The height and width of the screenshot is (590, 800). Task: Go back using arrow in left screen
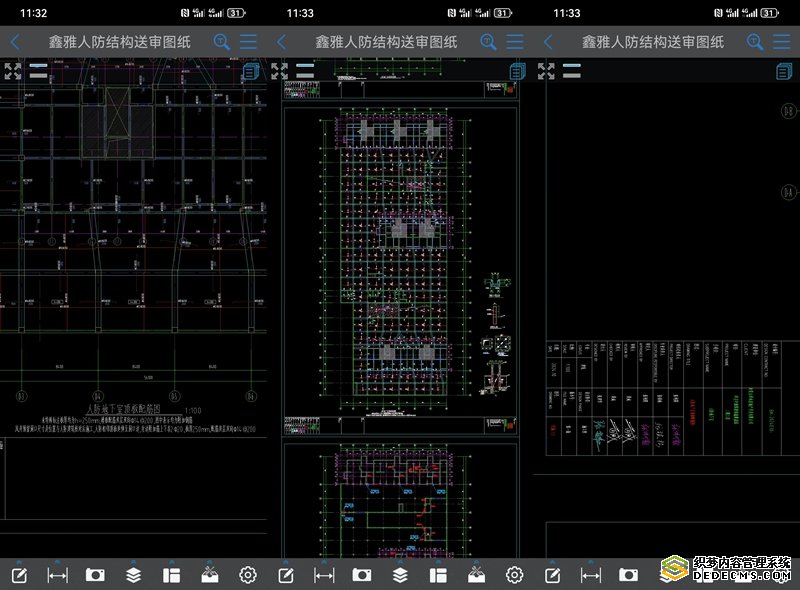click(x=15, y=42)
